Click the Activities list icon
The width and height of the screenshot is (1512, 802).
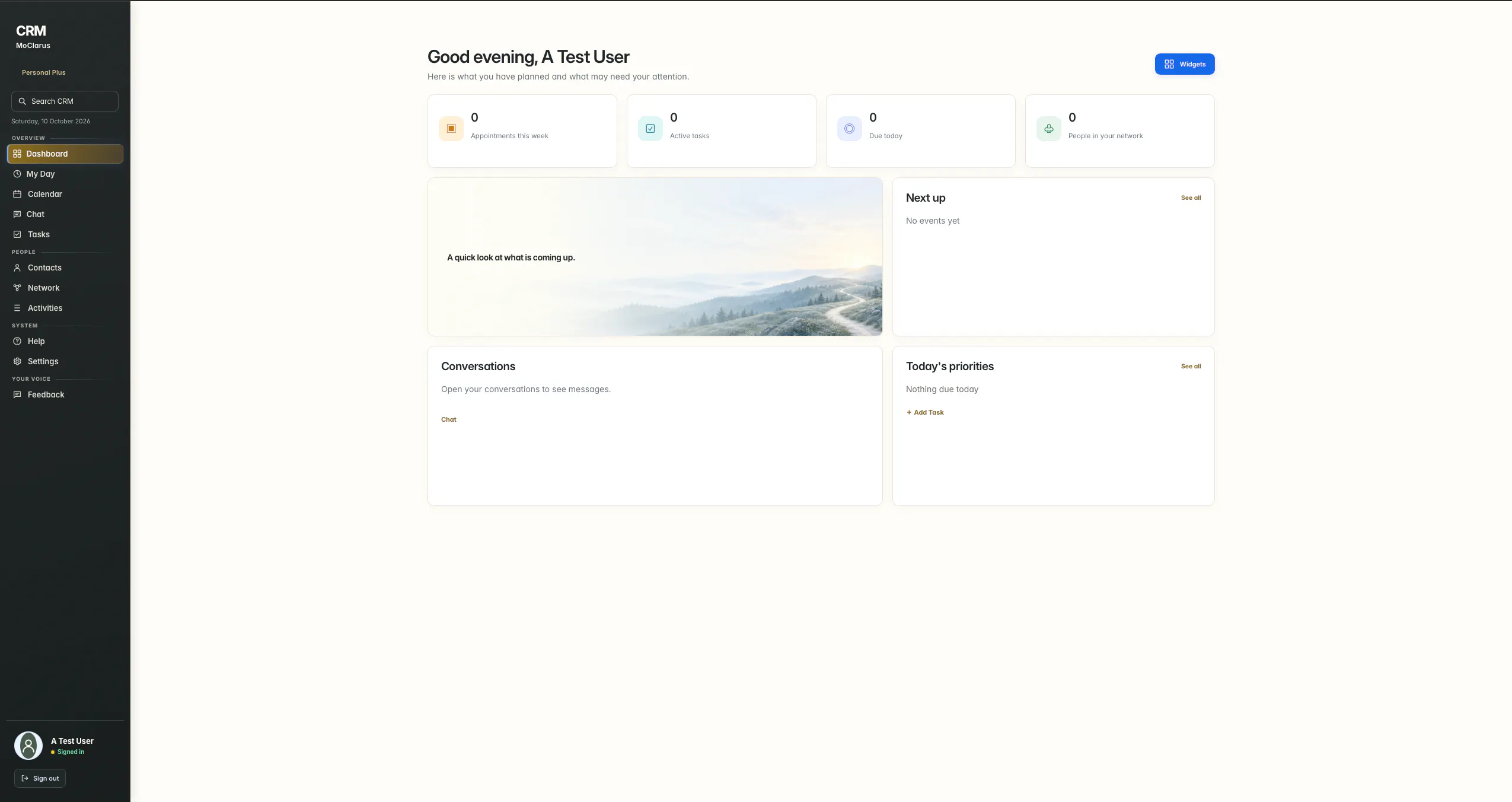[17, 308]
